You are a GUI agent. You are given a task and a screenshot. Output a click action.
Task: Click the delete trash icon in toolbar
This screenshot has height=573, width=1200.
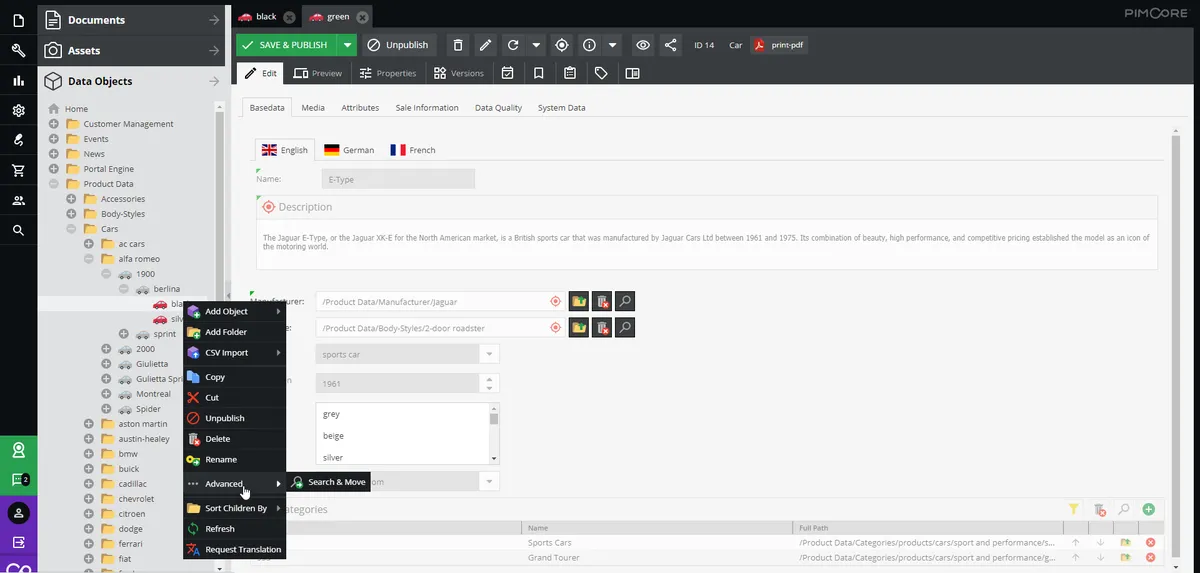[458, 45]
